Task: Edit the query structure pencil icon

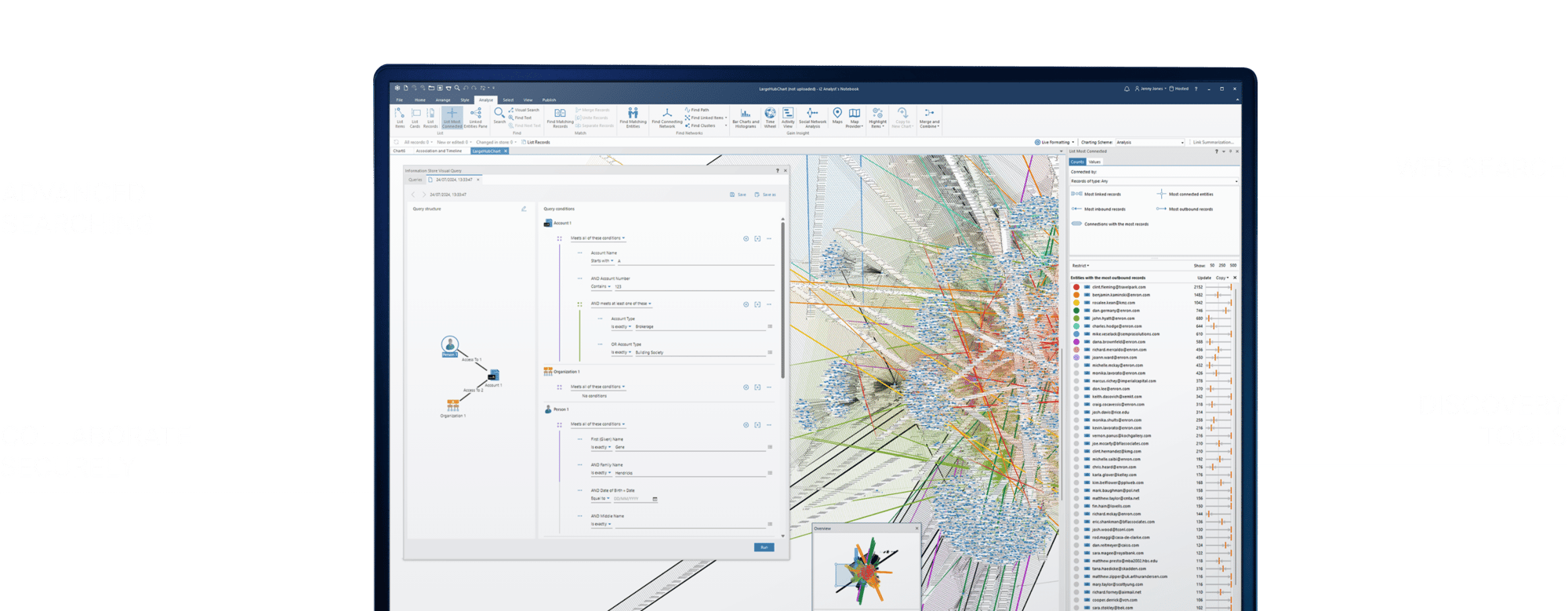Action: tap(524, 209)
